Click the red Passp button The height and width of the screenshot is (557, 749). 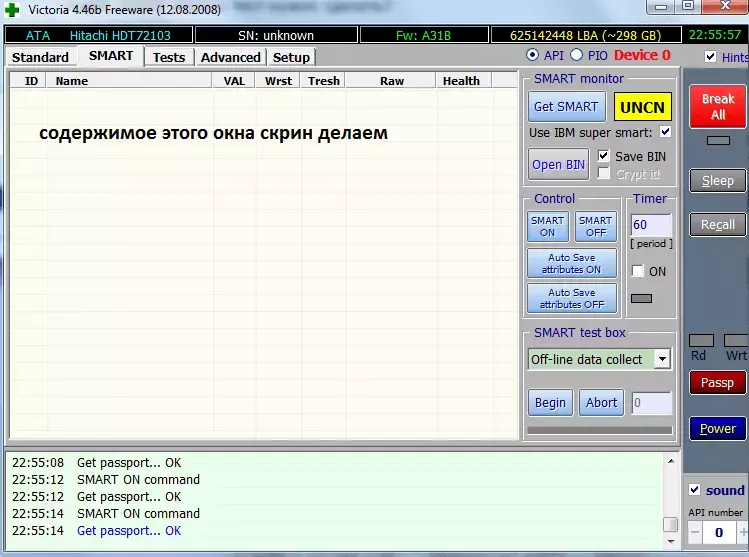click(x=717, y=382)
